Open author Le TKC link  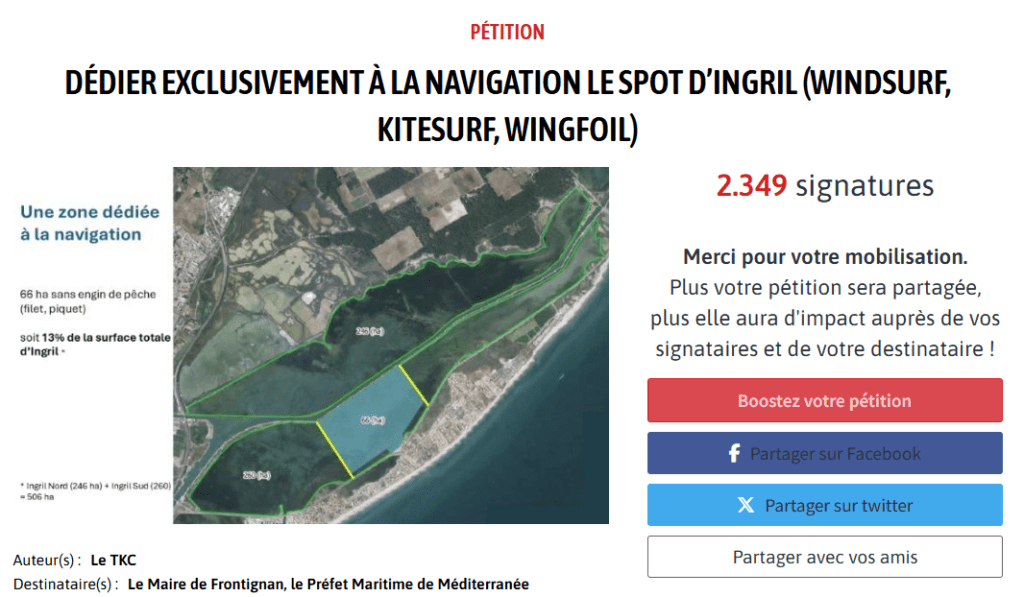point(114,560)
